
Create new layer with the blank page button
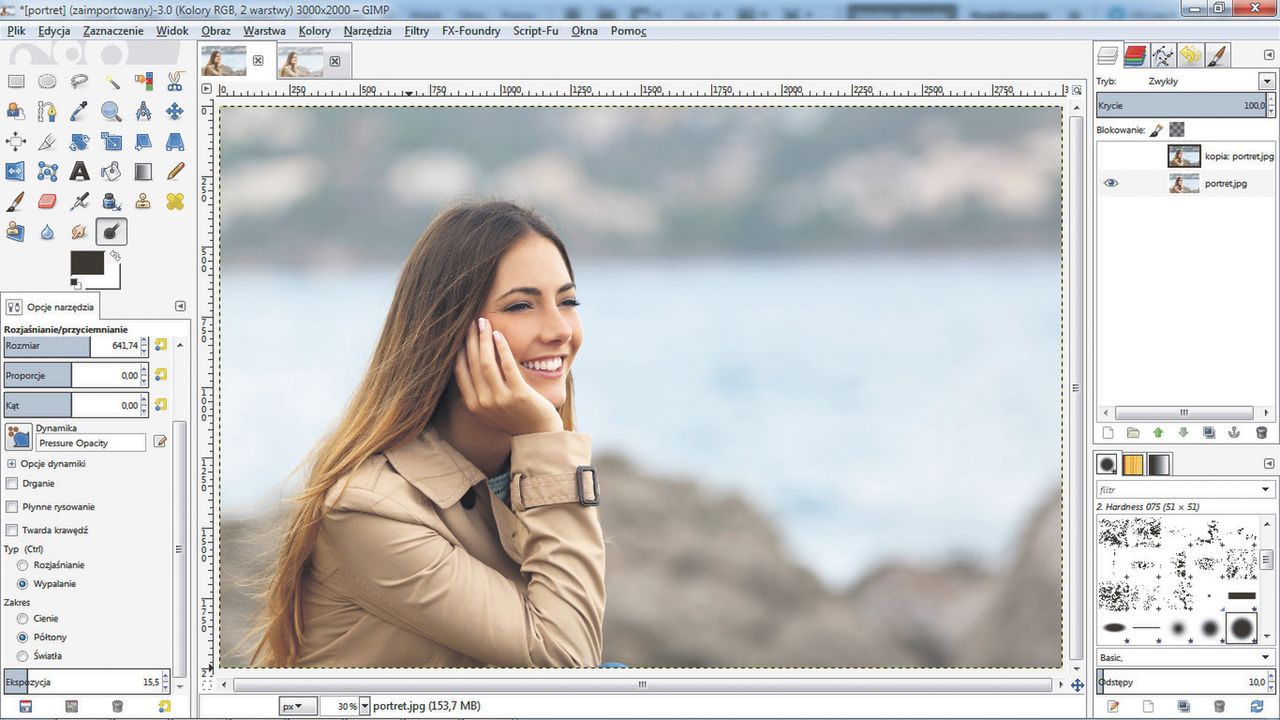pos(1107,433)
